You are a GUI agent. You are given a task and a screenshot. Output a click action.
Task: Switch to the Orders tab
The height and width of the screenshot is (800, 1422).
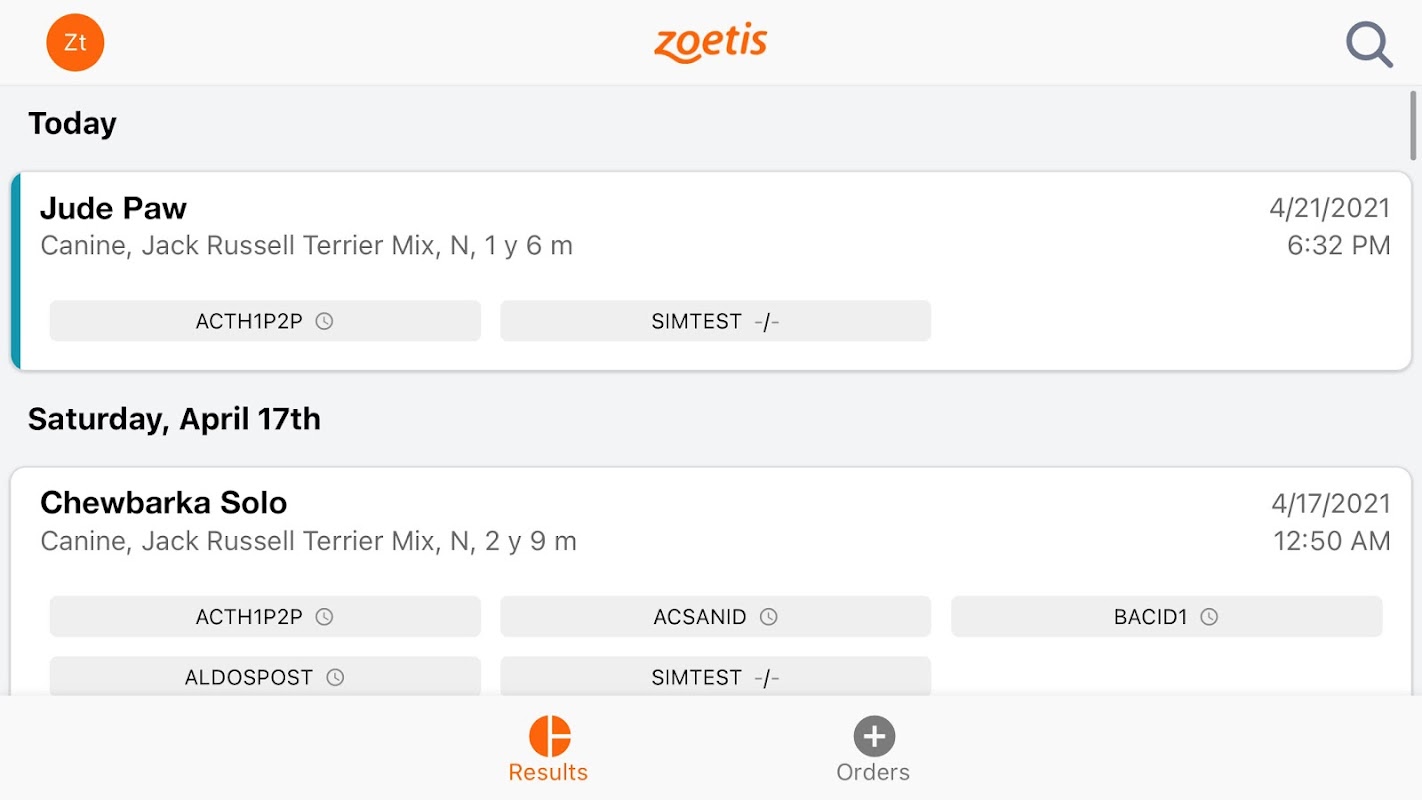[x=873, y=750]
